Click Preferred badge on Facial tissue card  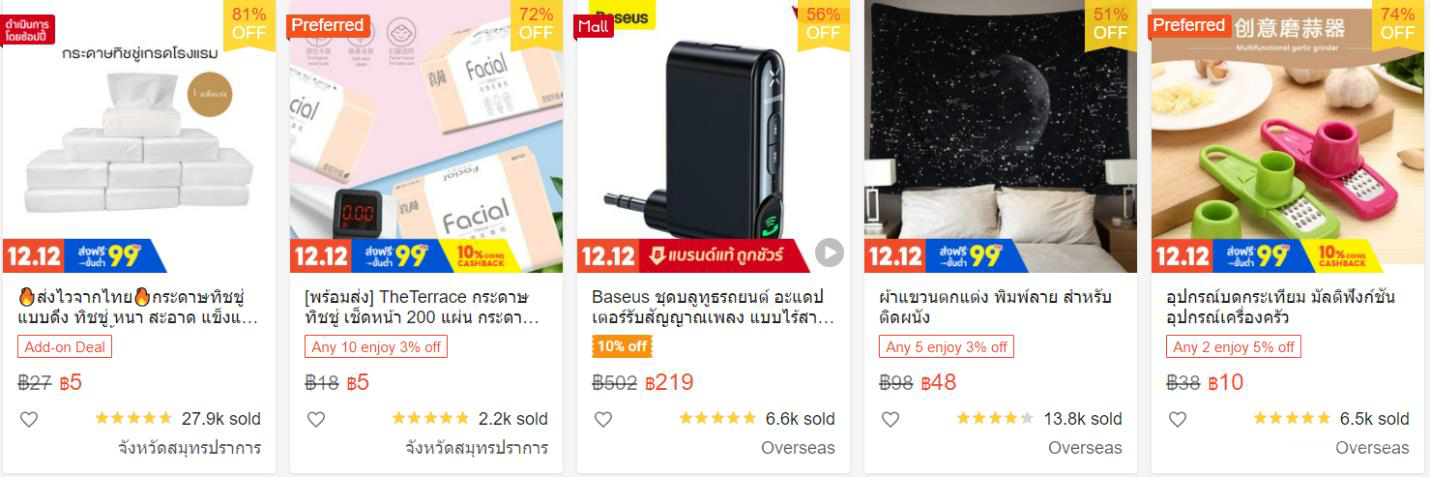point(328,25)
